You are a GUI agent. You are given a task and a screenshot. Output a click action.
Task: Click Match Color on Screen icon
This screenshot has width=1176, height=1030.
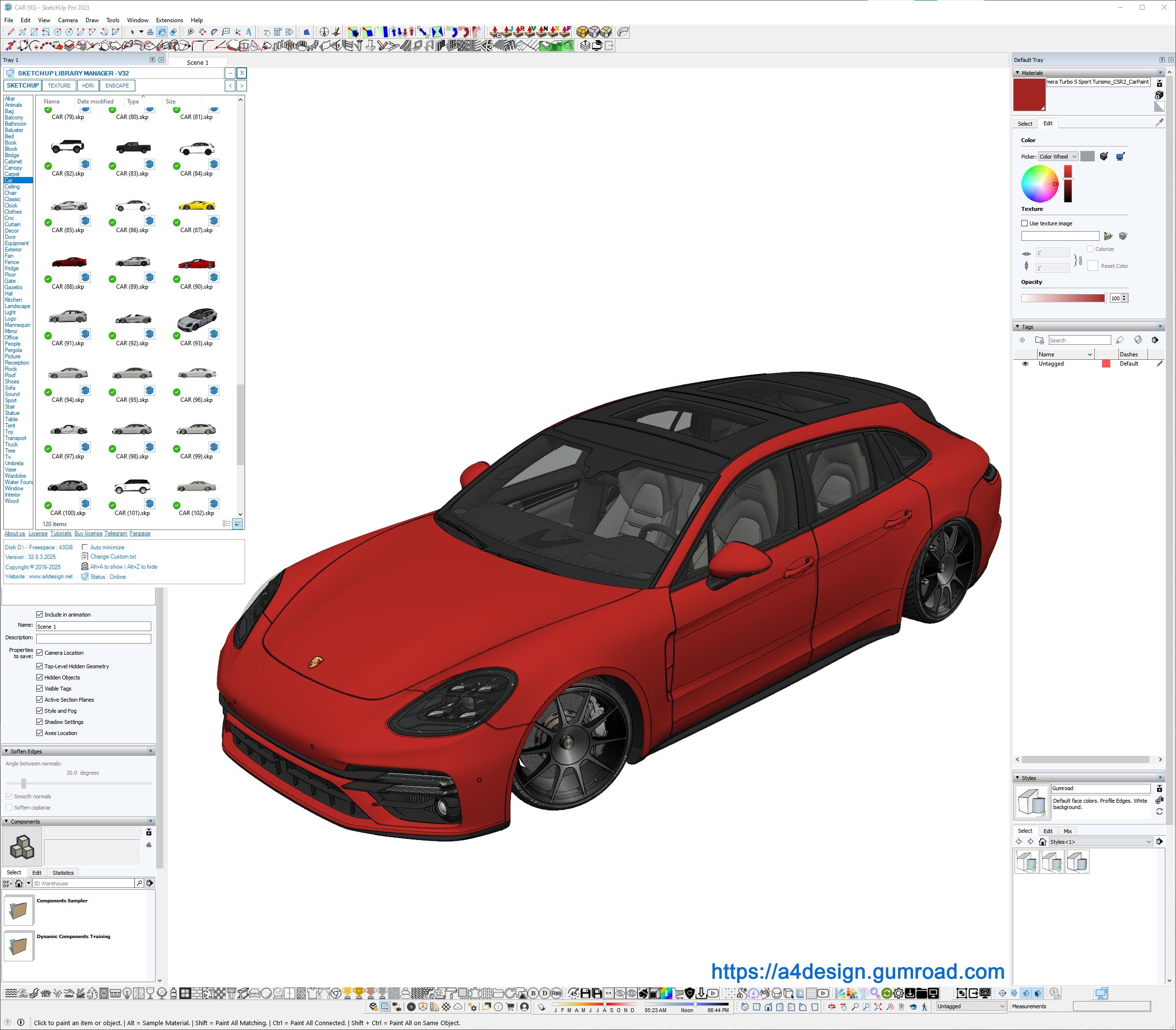pos(1120,156)
